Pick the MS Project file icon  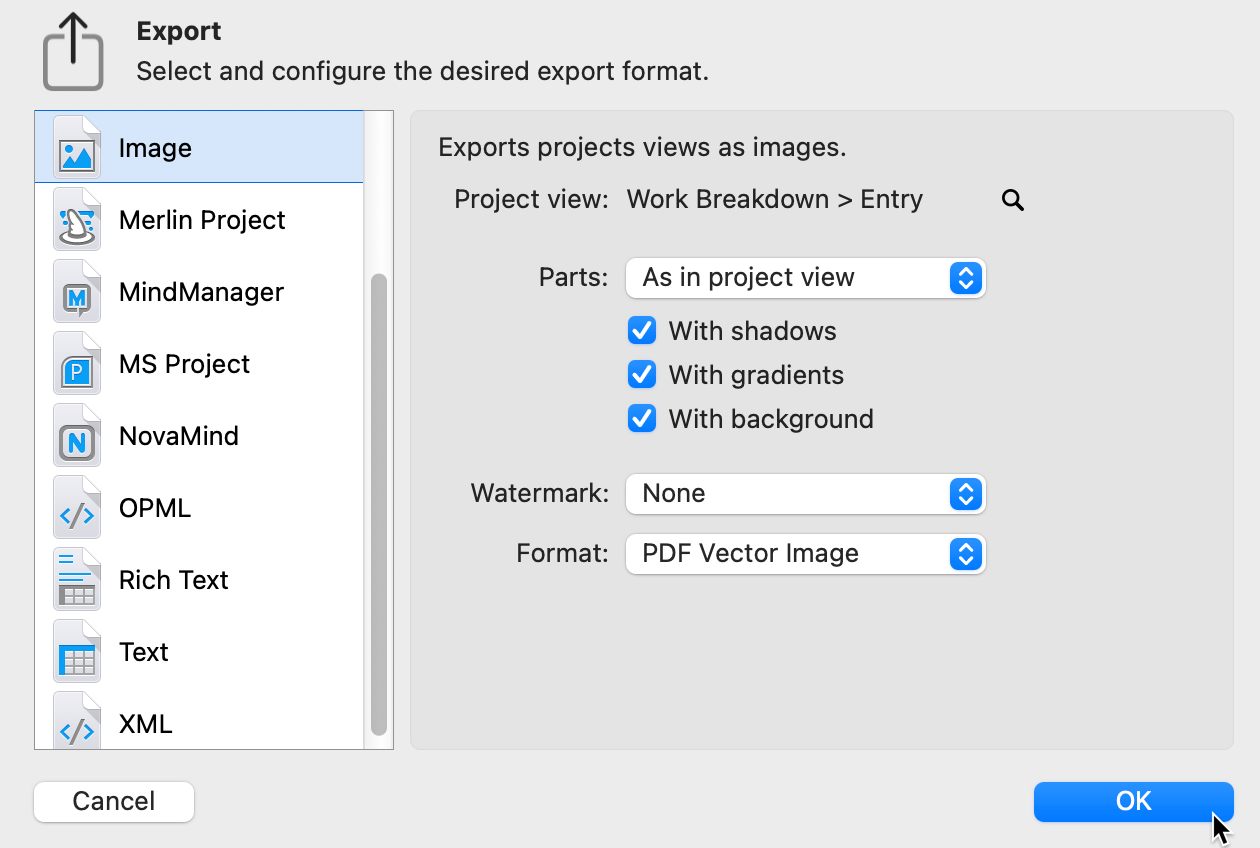coord(77,365)
